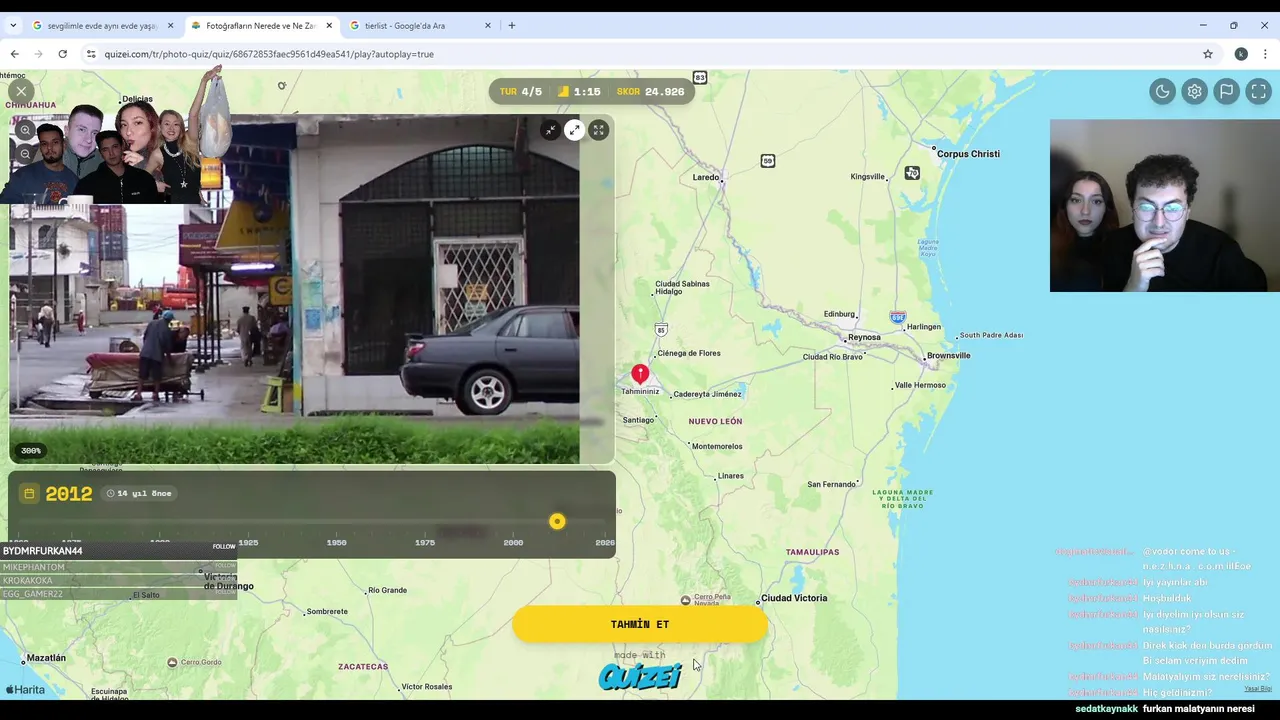Viewport: 1280px width, 720px height.
Task: Open quiz settings gear
Action: [x=1195, y=91]
